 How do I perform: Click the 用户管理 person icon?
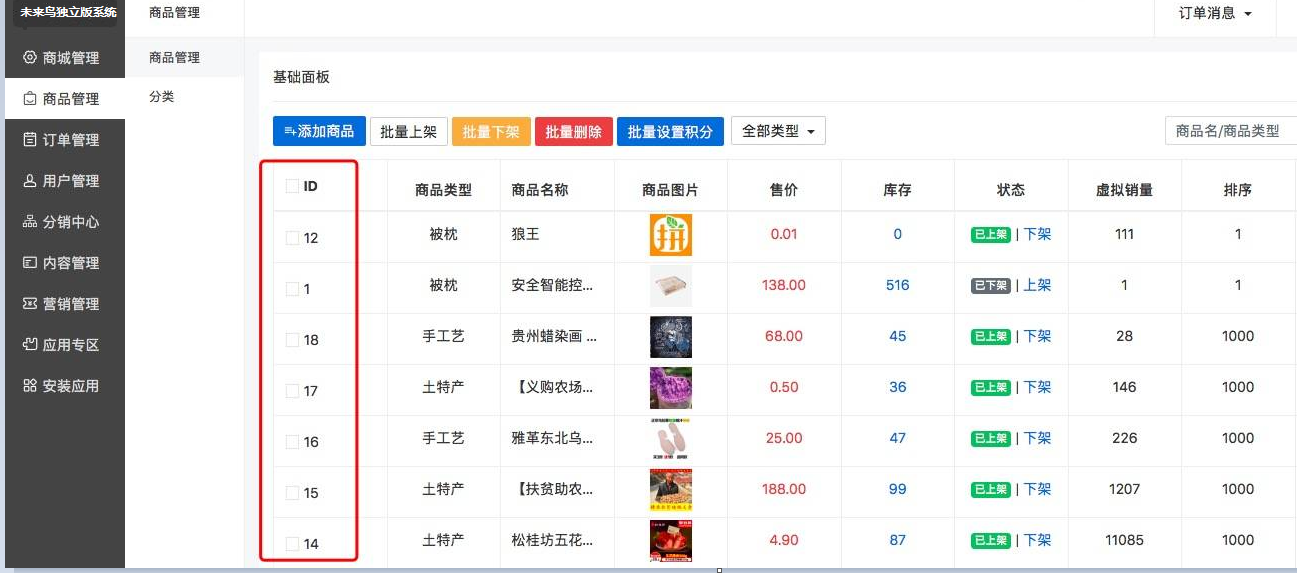pyautogui.click(x=30, y=181)
